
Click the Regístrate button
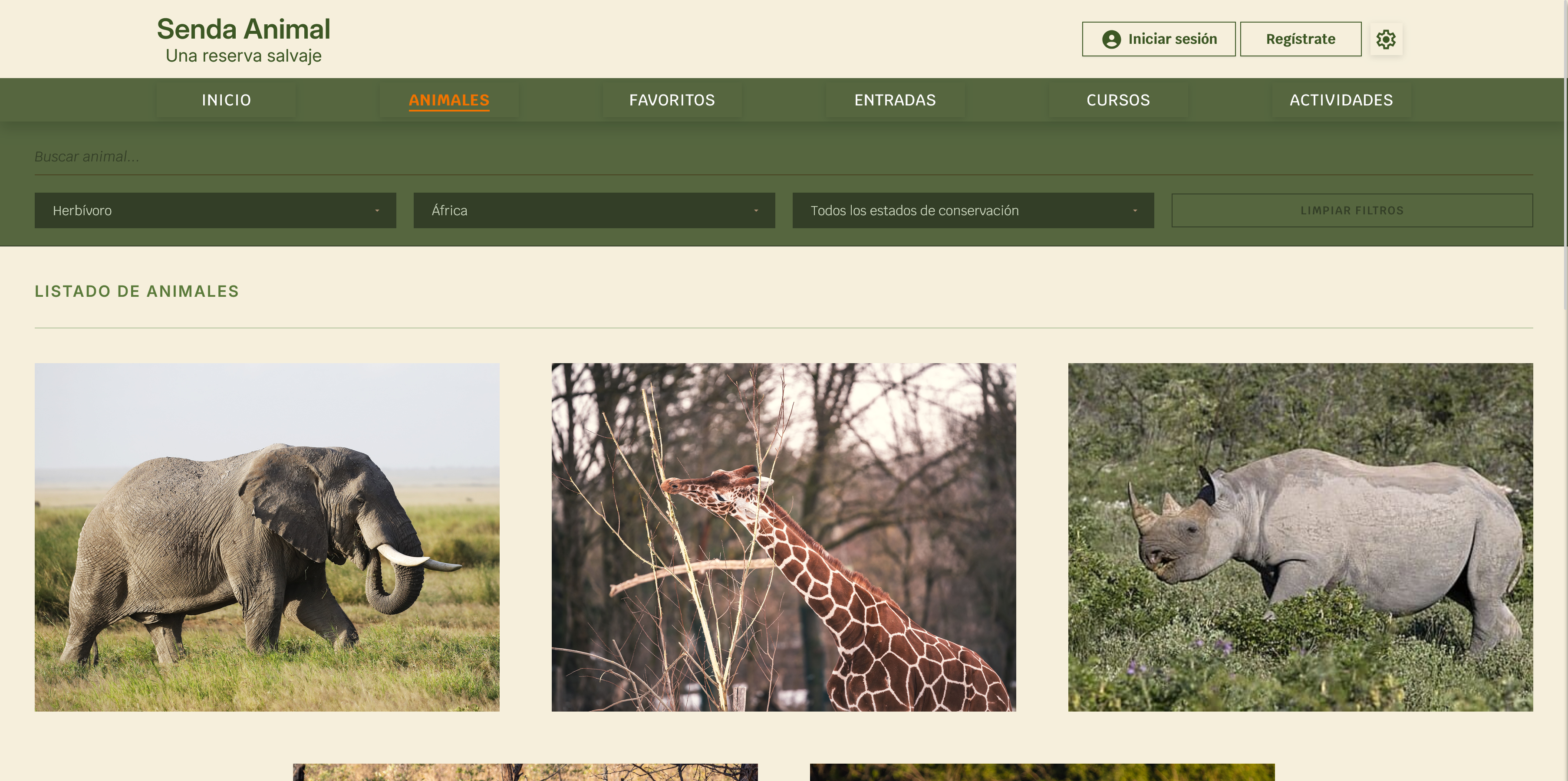tap(1300, 39)
